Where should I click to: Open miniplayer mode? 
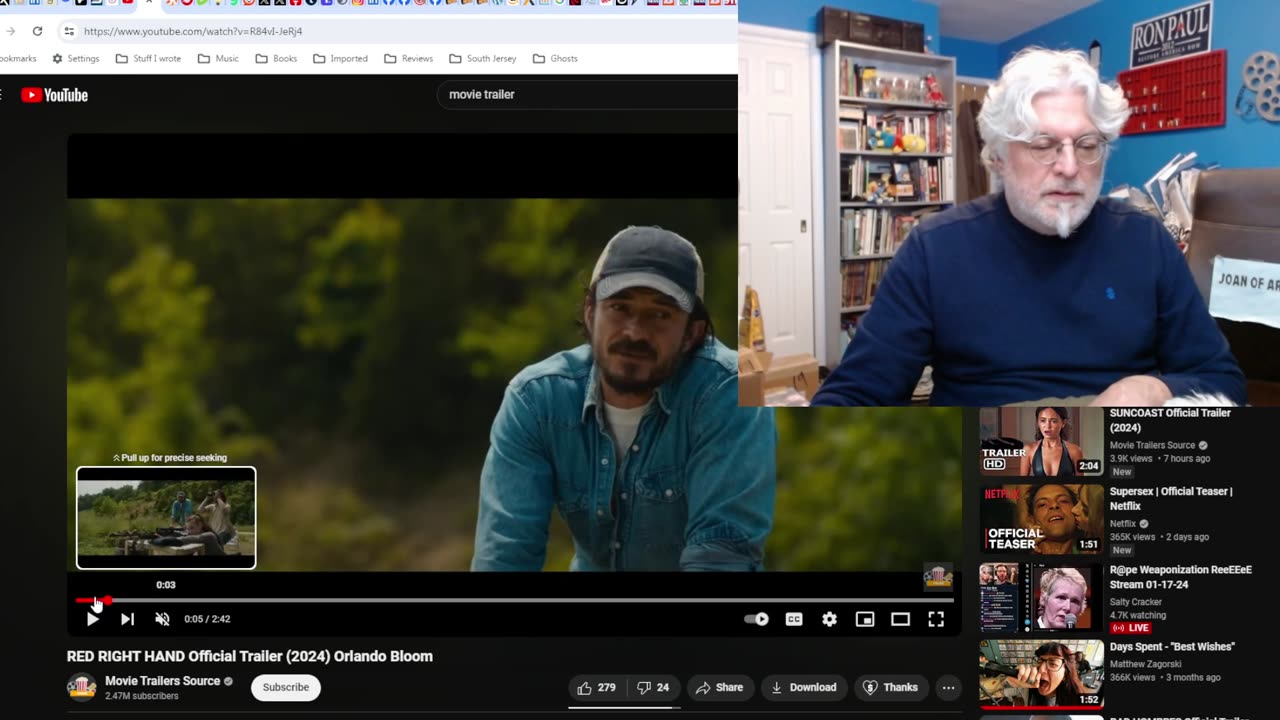tap(865, 619)
